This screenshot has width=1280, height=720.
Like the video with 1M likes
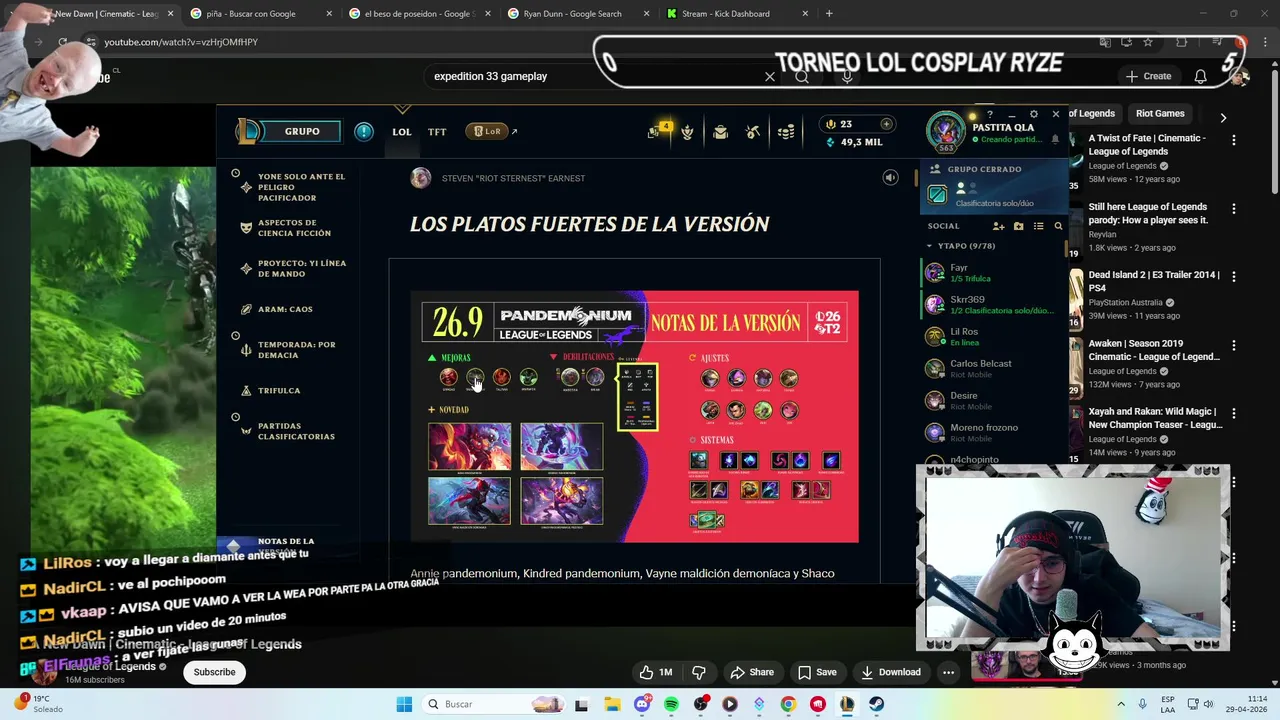656,672
